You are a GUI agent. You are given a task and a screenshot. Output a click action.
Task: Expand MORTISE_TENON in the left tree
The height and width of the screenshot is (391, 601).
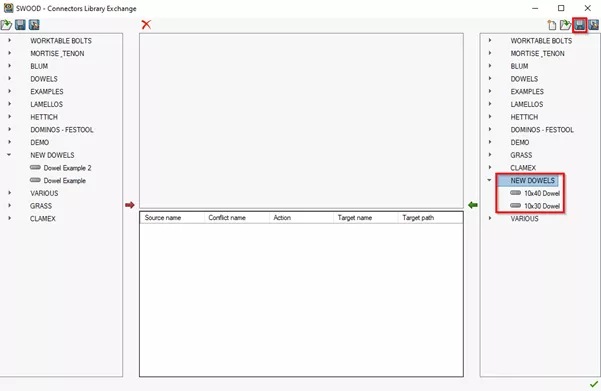click(x=10, y=53)
